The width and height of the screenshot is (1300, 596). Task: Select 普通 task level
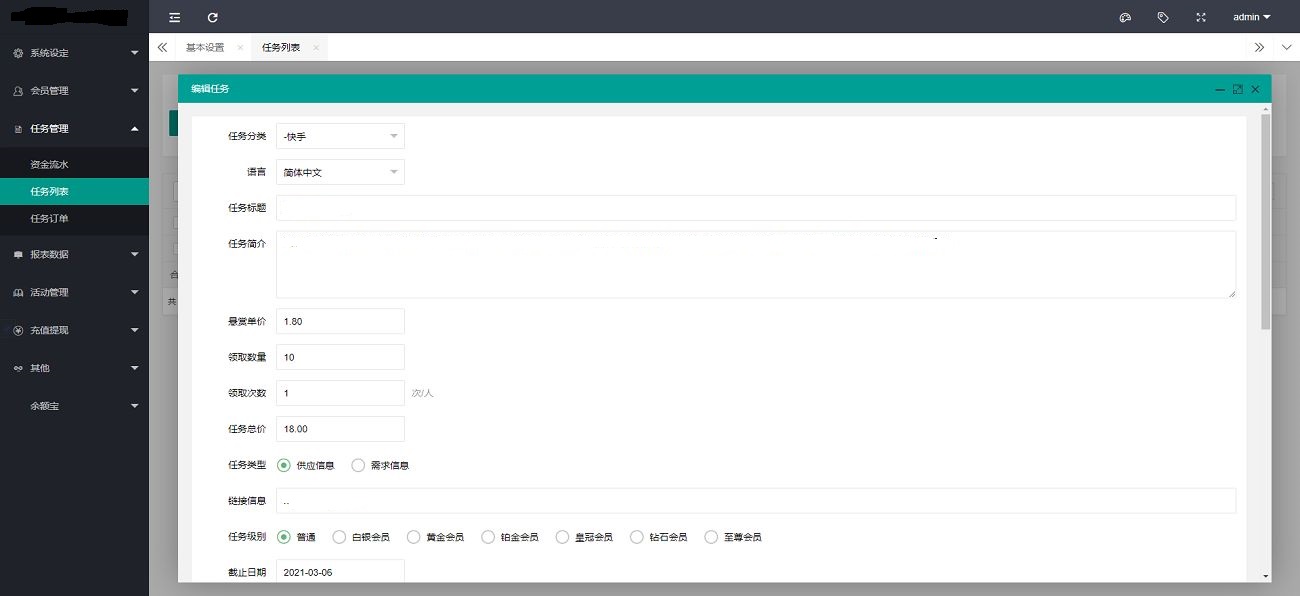pyautogui.click(x=297, y=537)
